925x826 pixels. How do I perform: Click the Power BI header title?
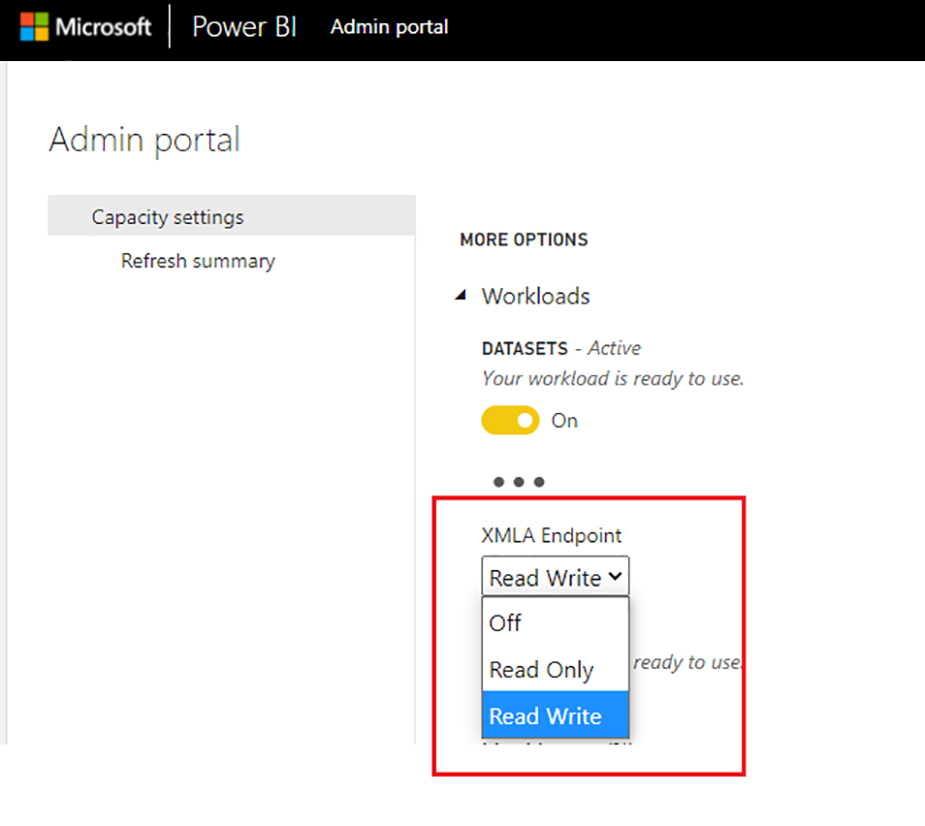click(x=244, y=27)
